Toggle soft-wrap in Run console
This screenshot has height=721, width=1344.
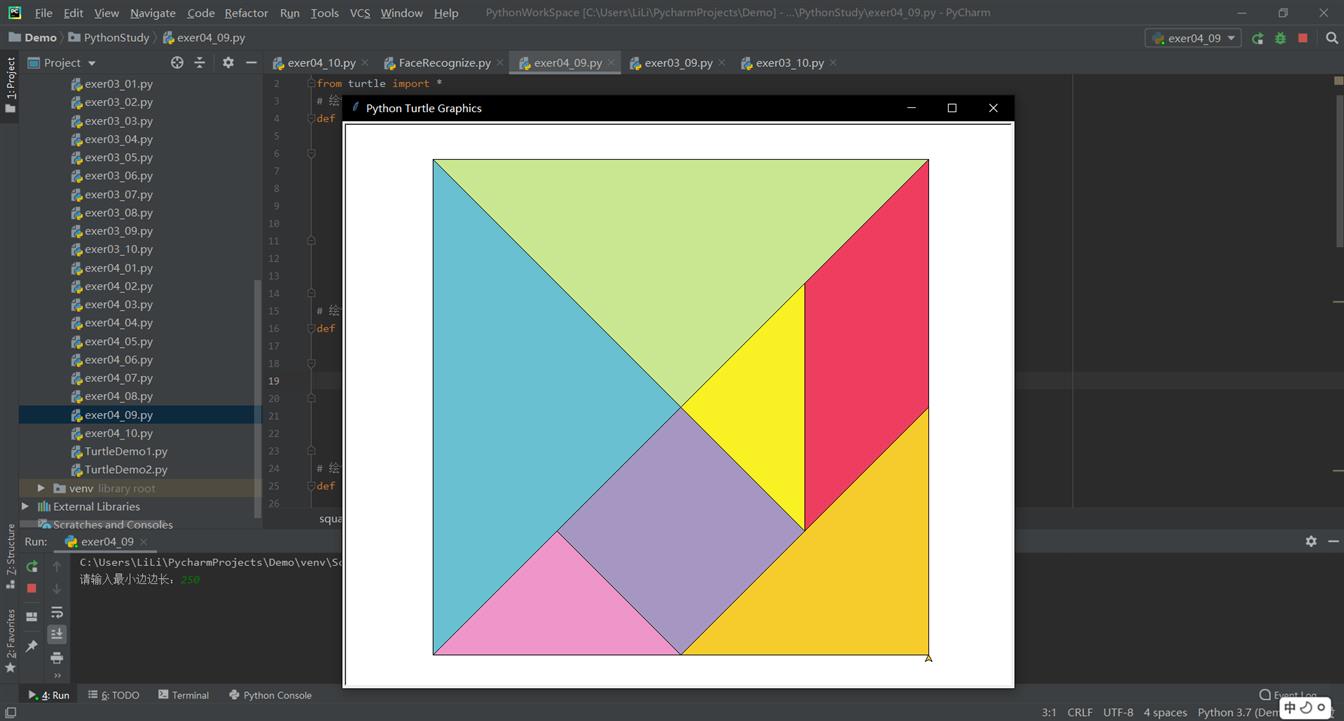pos(57,612)
